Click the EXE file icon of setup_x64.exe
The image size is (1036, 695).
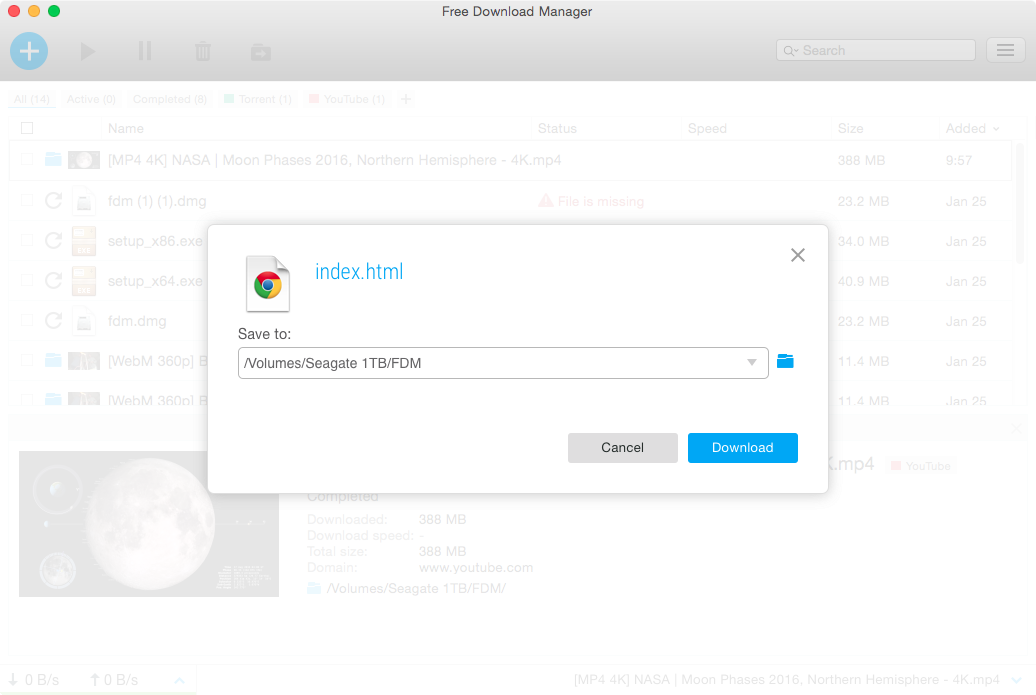[x=84, y=281]
